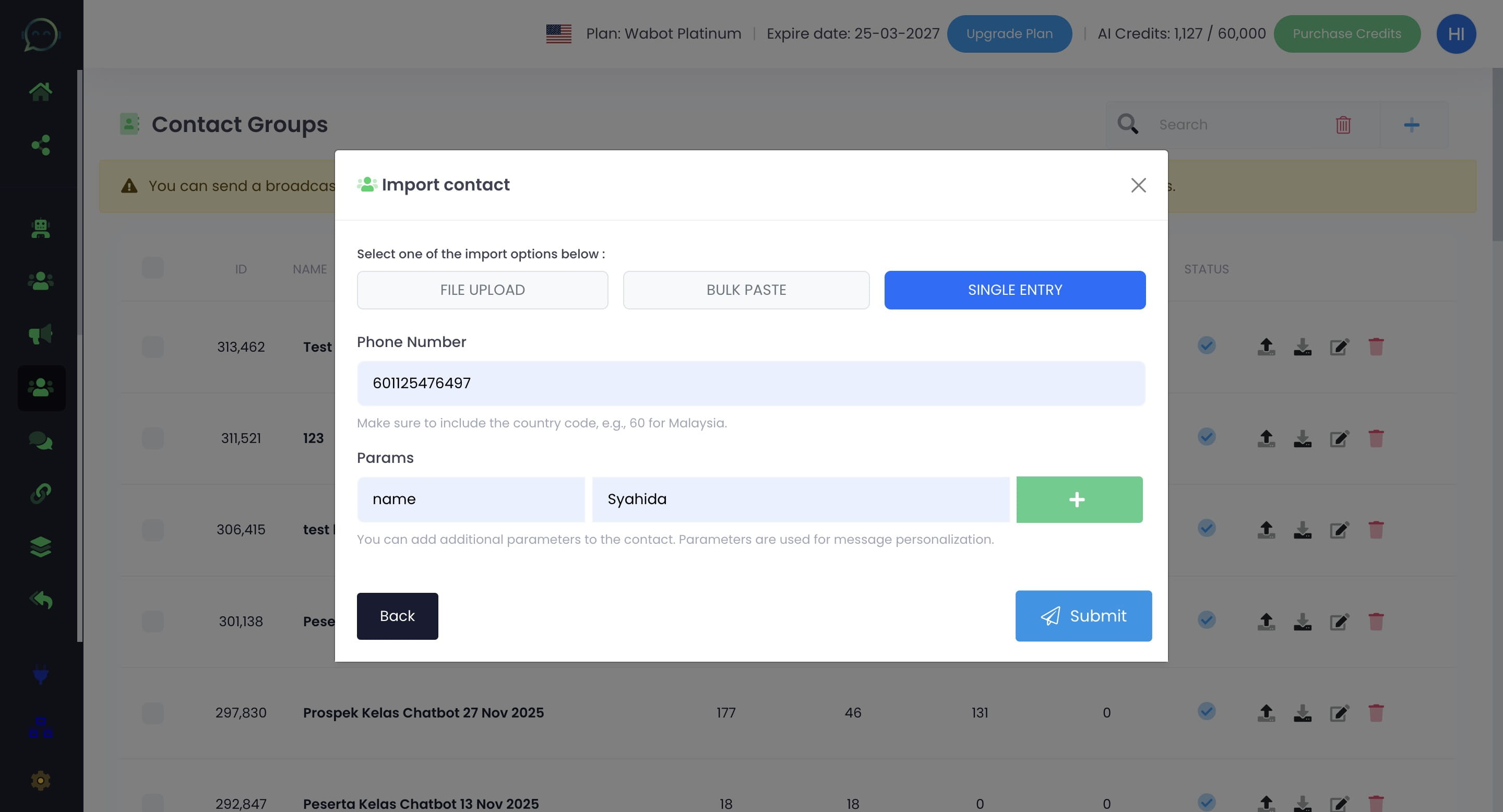The image size is (1503, 812).
Task: Click Upgrade Plan in the top bar
Action: [x=1009, y=33]
